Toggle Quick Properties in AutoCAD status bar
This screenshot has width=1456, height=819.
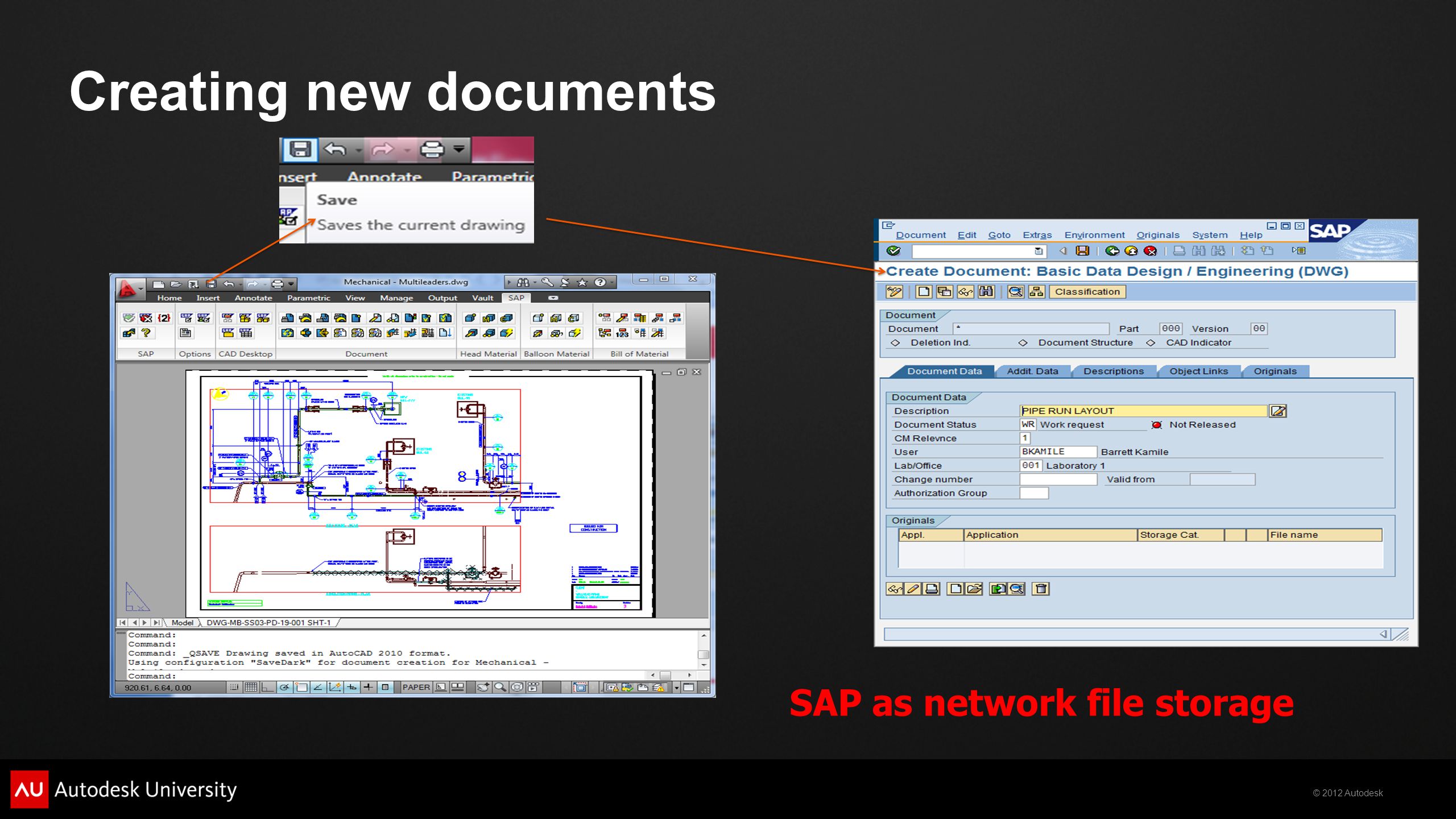point(385,687)
